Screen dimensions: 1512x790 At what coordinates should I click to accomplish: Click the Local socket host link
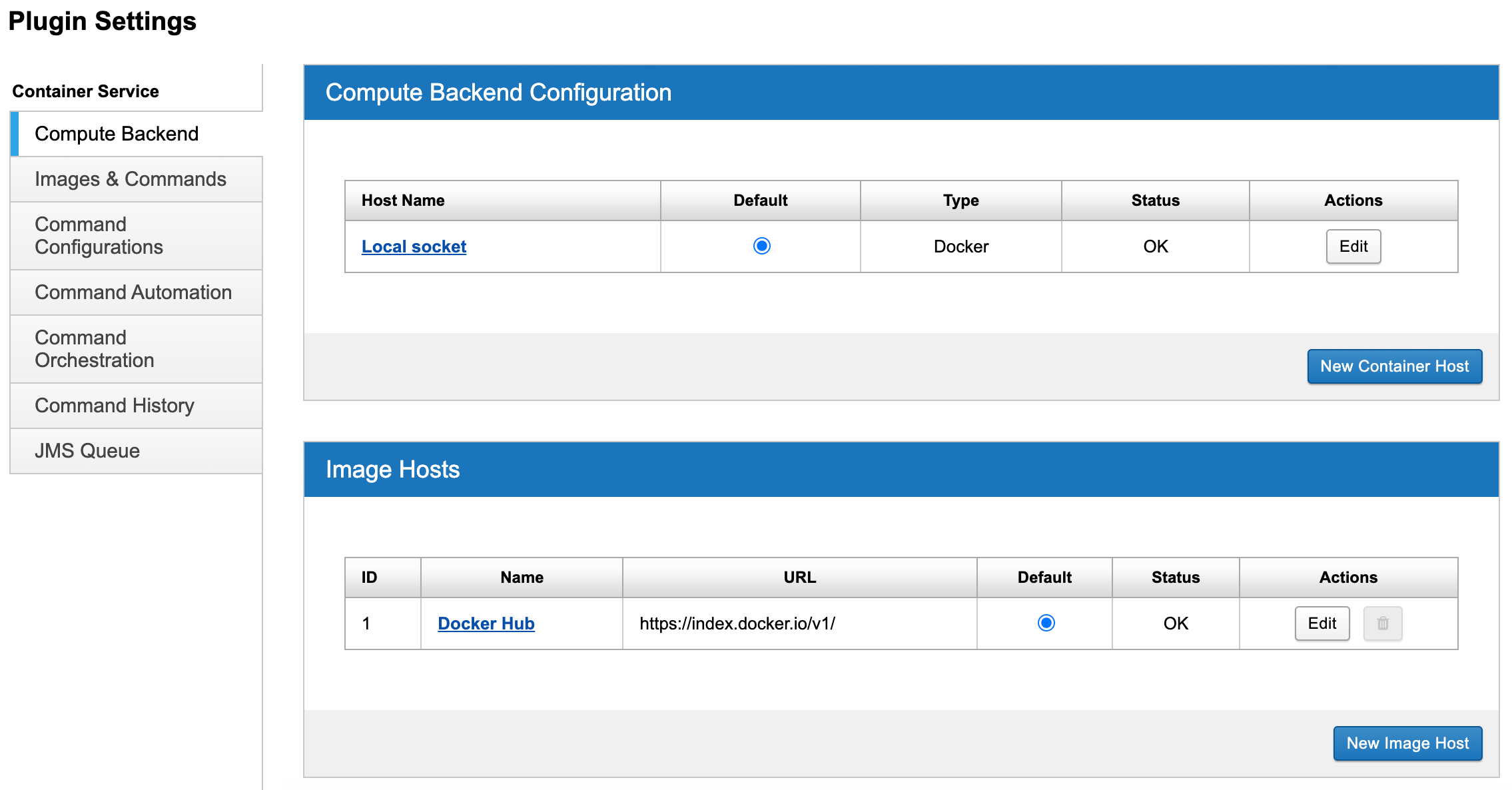[x=414, y=246]
